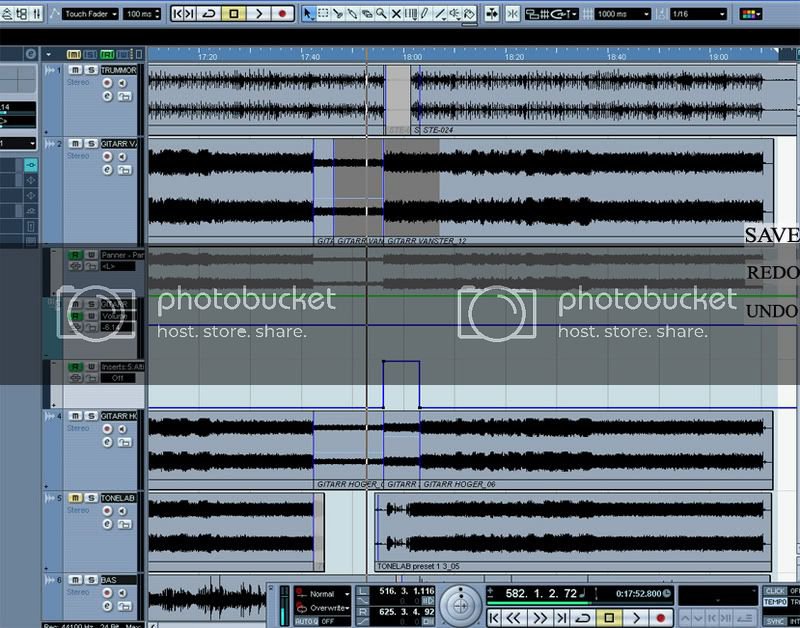This screenshot has height=628, width=800.
Task: Toggle SYNC button in transport
Action: pyautogui.click(x=775, y=620)
